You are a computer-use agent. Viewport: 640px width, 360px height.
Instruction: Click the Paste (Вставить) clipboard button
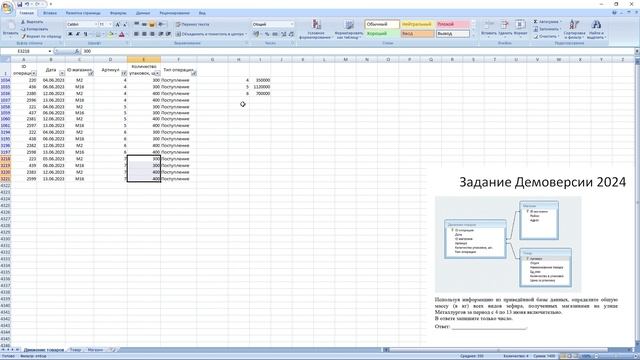point(10,28)
